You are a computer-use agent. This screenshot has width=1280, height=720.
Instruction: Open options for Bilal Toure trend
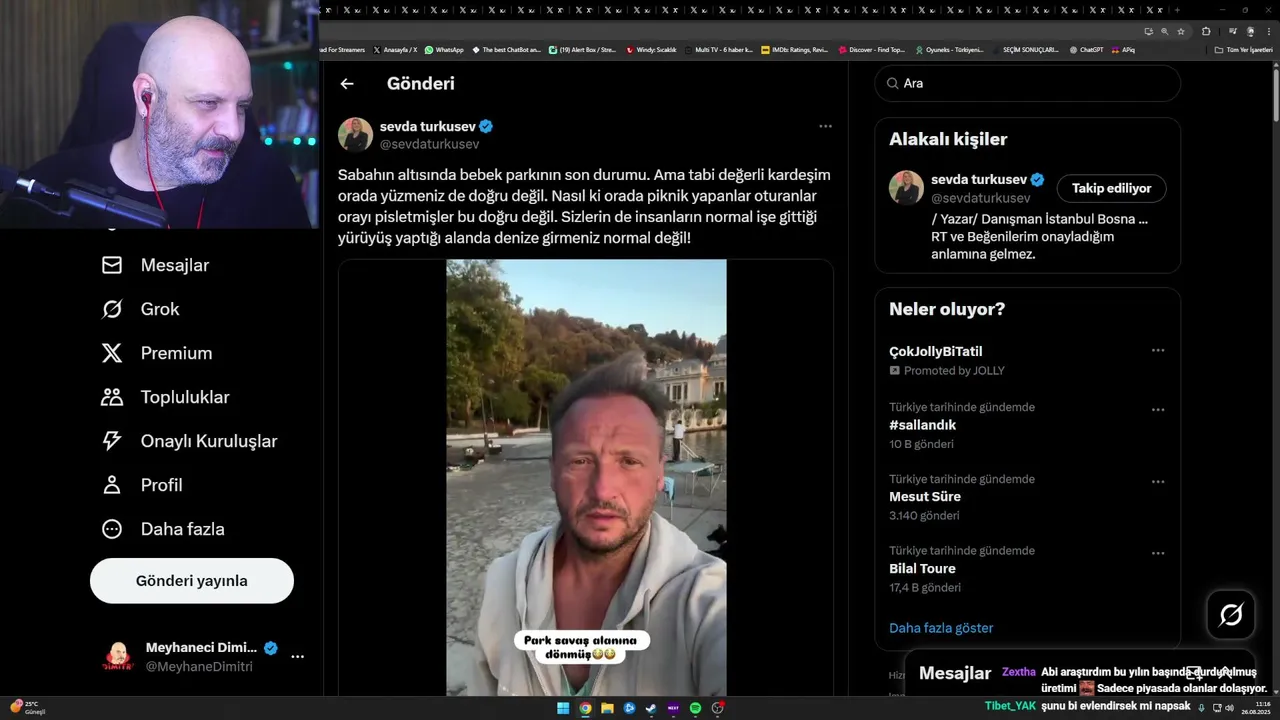click(1158, 554)
